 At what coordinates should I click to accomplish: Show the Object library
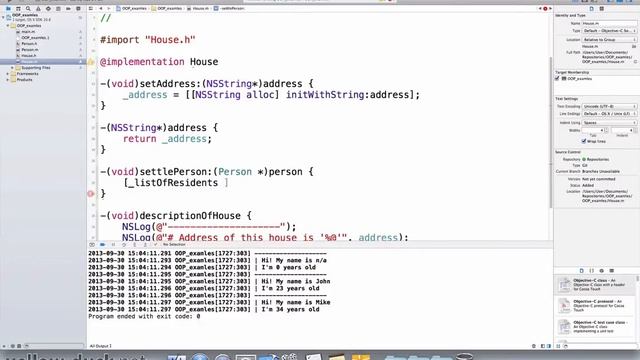pyautogui.click(x=602, y=271)
